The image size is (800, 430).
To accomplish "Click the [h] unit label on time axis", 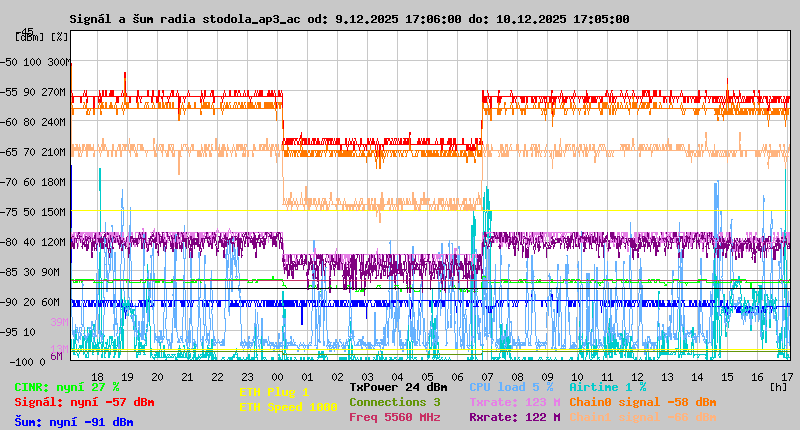I will click(x=779, y=385).
